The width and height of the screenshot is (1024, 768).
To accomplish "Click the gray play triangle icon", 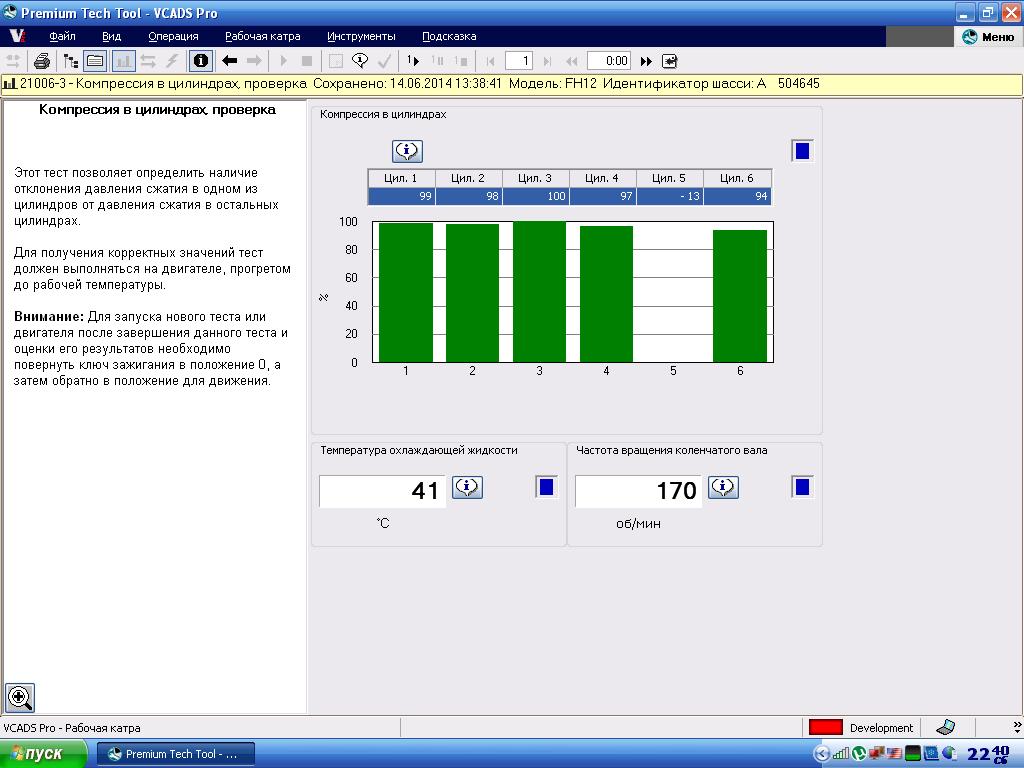I will pos(283,61).
